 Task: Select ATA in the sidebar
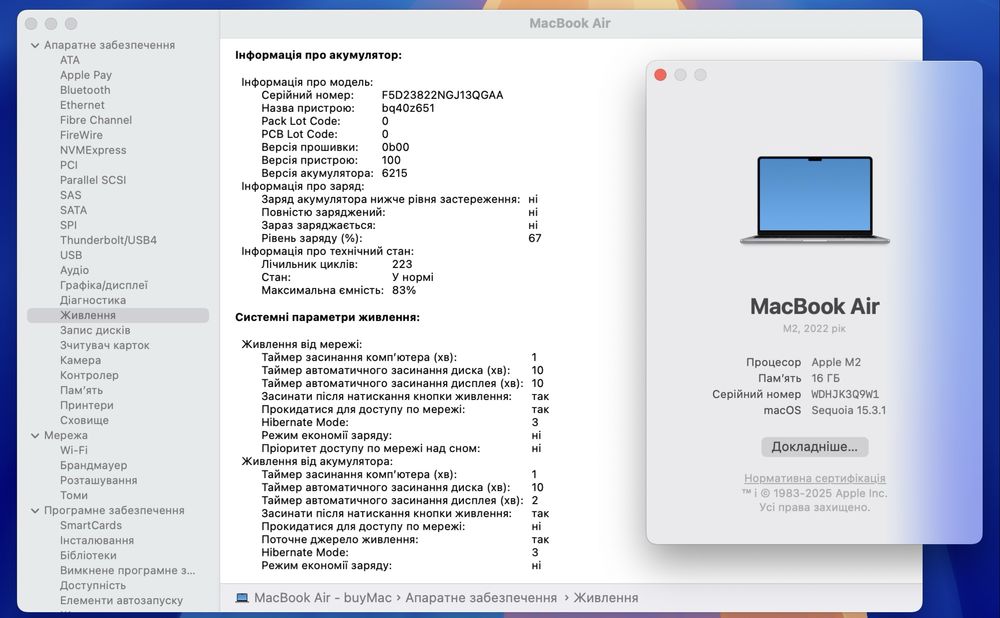70,60
